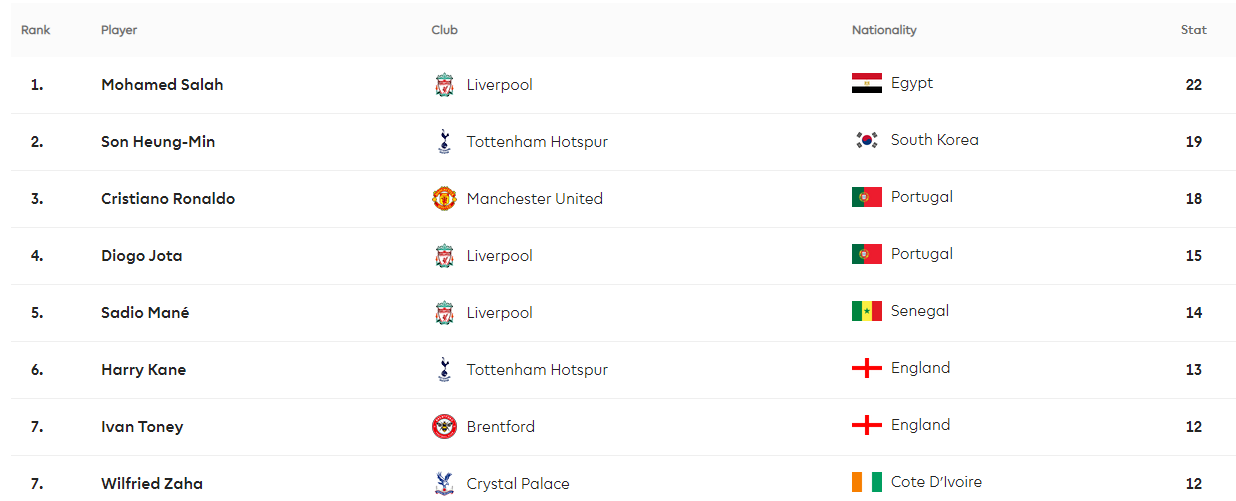Click the Cote D'Ivoire flag icon
The image size is (1236, 501).
(866, 482)
